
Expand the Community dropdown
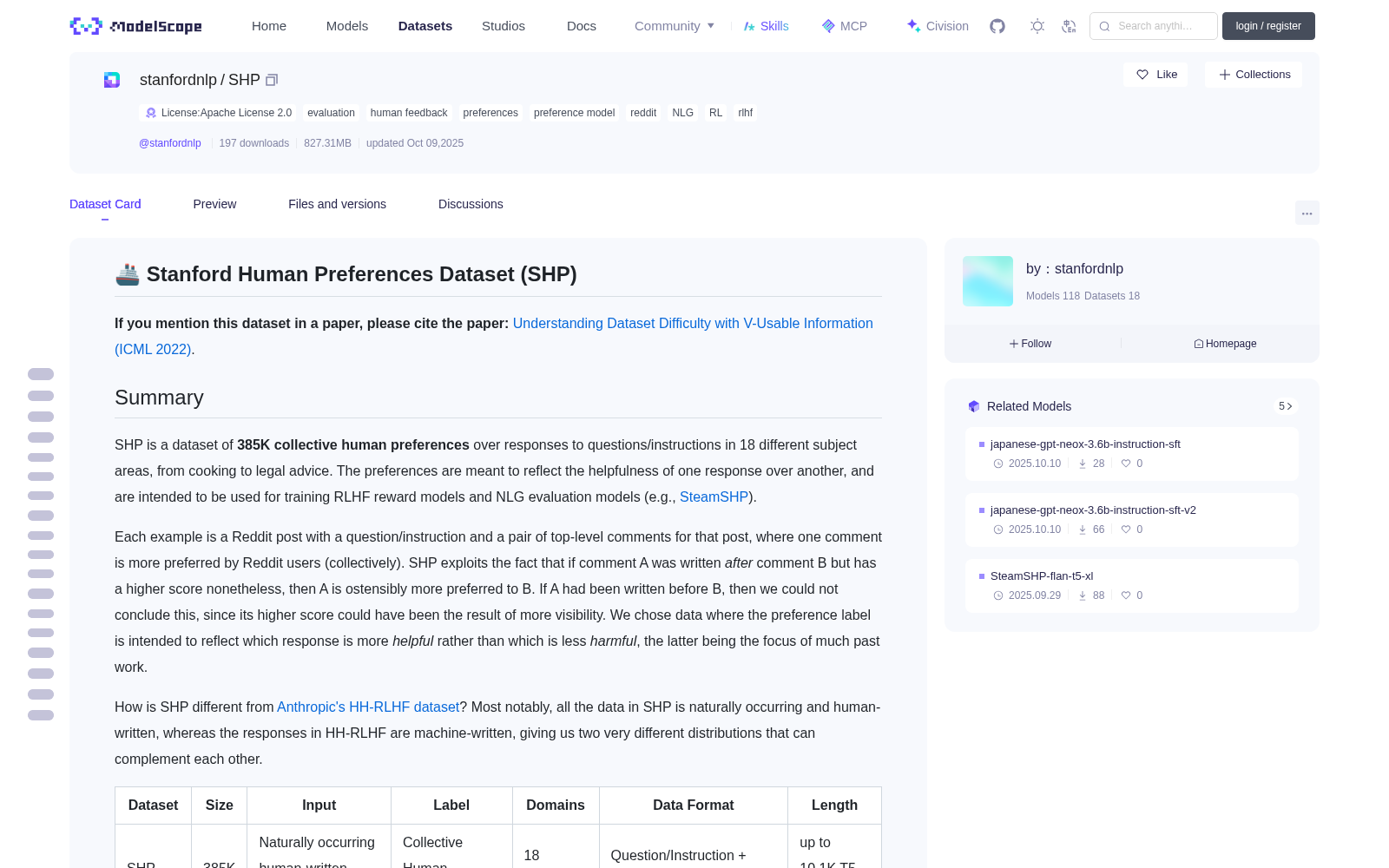675,26
